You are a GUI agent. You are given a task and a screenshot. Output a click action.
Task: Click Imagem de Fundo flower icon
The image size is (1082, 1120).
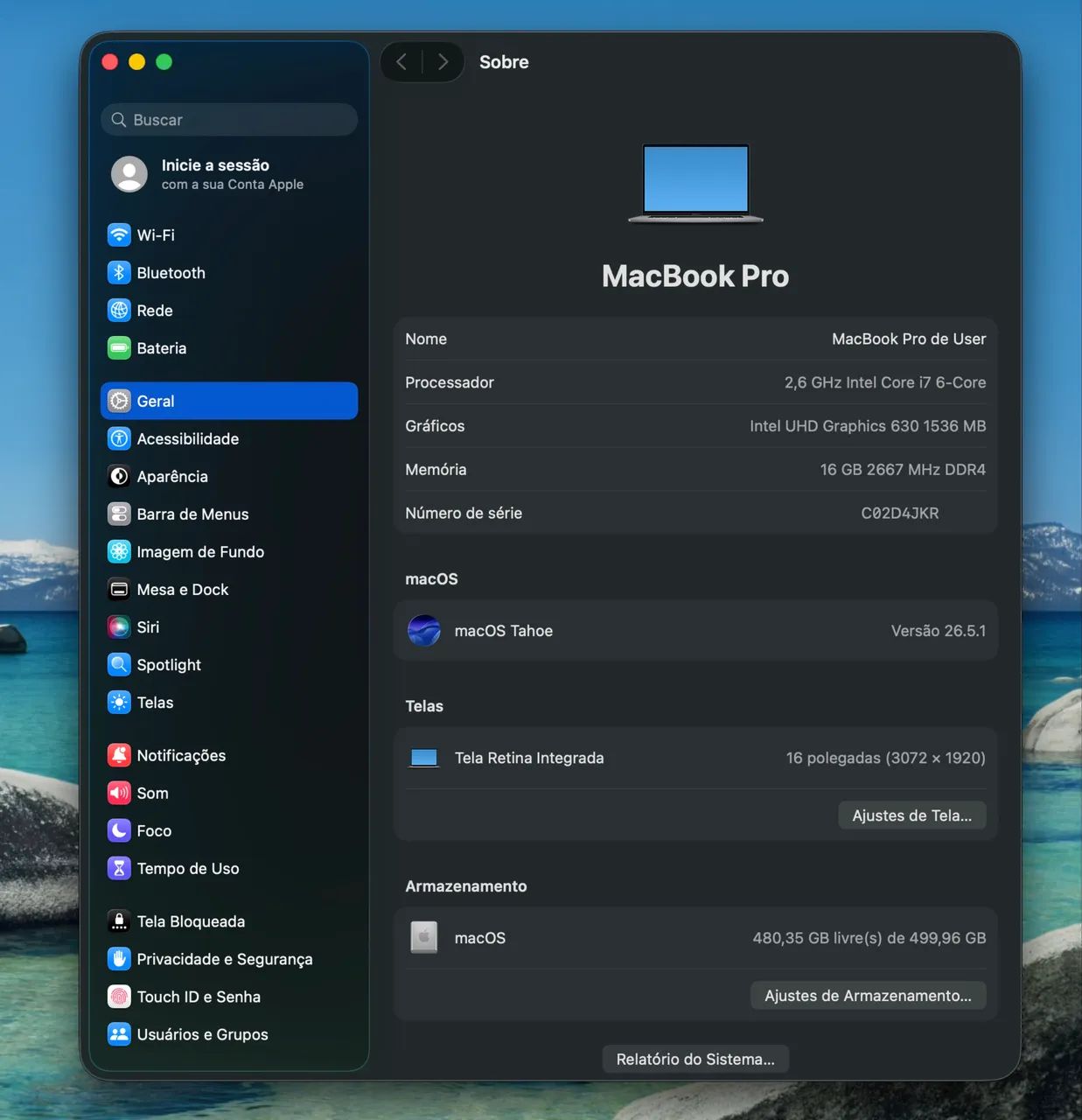[x=119, y=551]
